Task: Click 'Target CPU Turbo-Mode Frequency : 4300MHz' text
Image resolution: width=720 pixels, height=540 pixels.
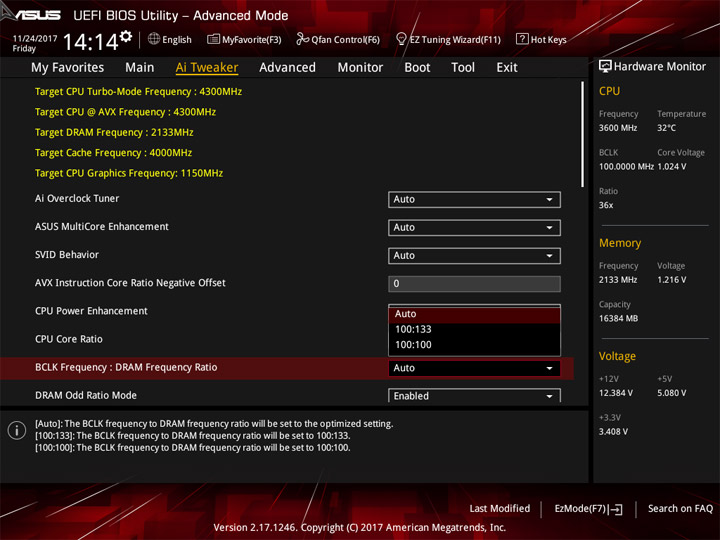Action: (138, 91)
